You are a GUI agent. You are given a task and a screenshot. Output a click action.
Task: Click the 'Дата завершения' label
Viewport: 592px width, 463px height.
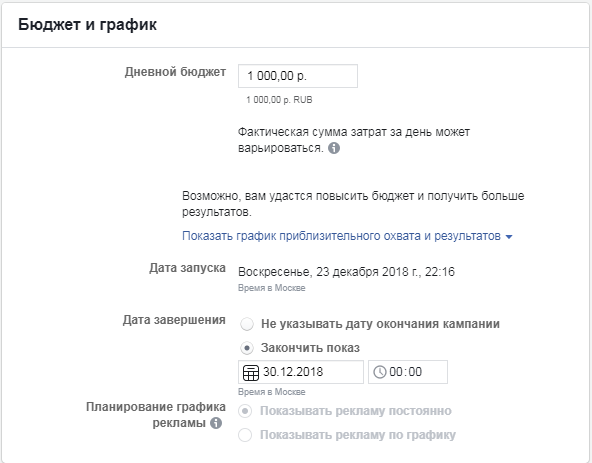coord(174,320)
